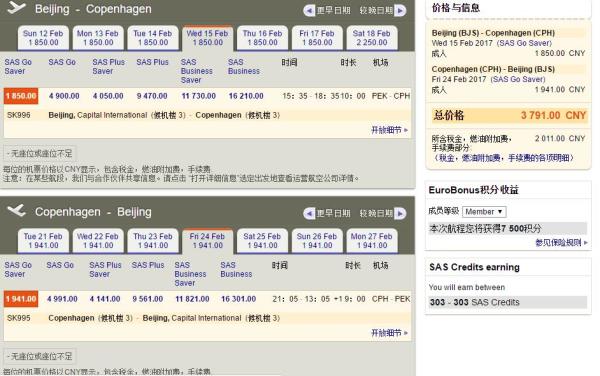The height and width of the screenshot is (376, 600).
Task: Click the Wed 15 Feb 2017 summary line
Action: 492,43
